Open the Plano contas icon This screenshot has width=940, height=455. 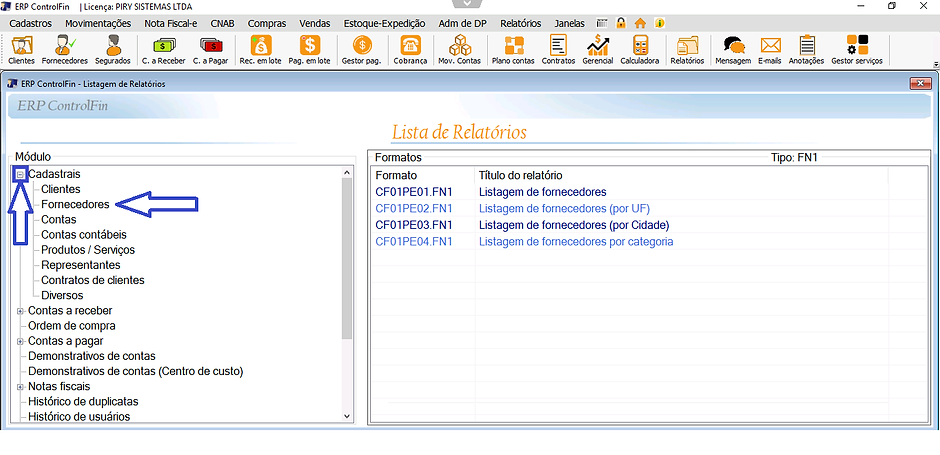pos(513,50)
